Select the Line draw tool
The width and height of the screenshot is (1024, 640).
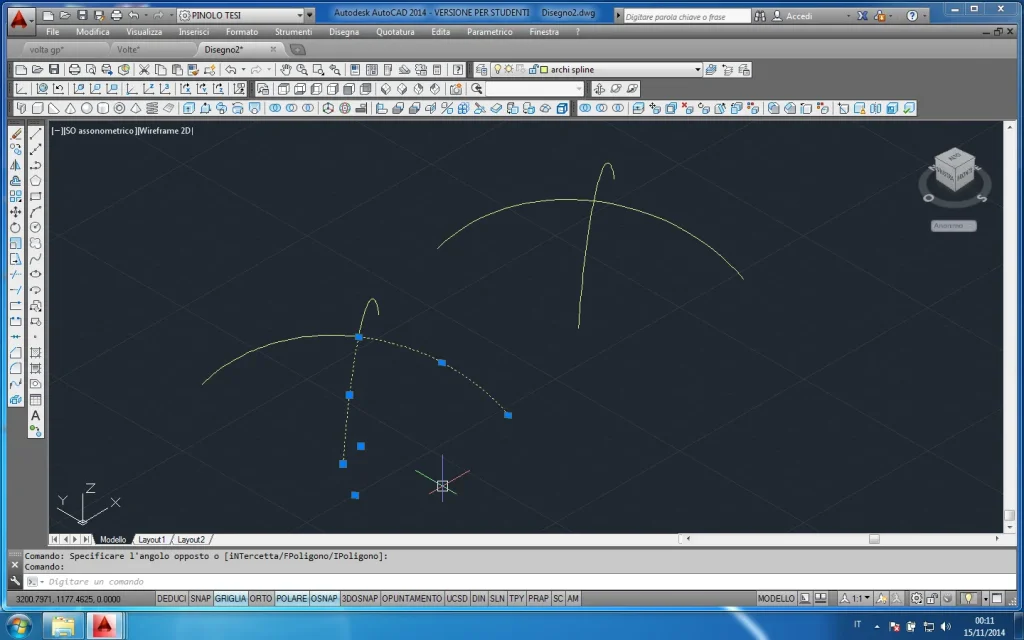click(35, 134)
